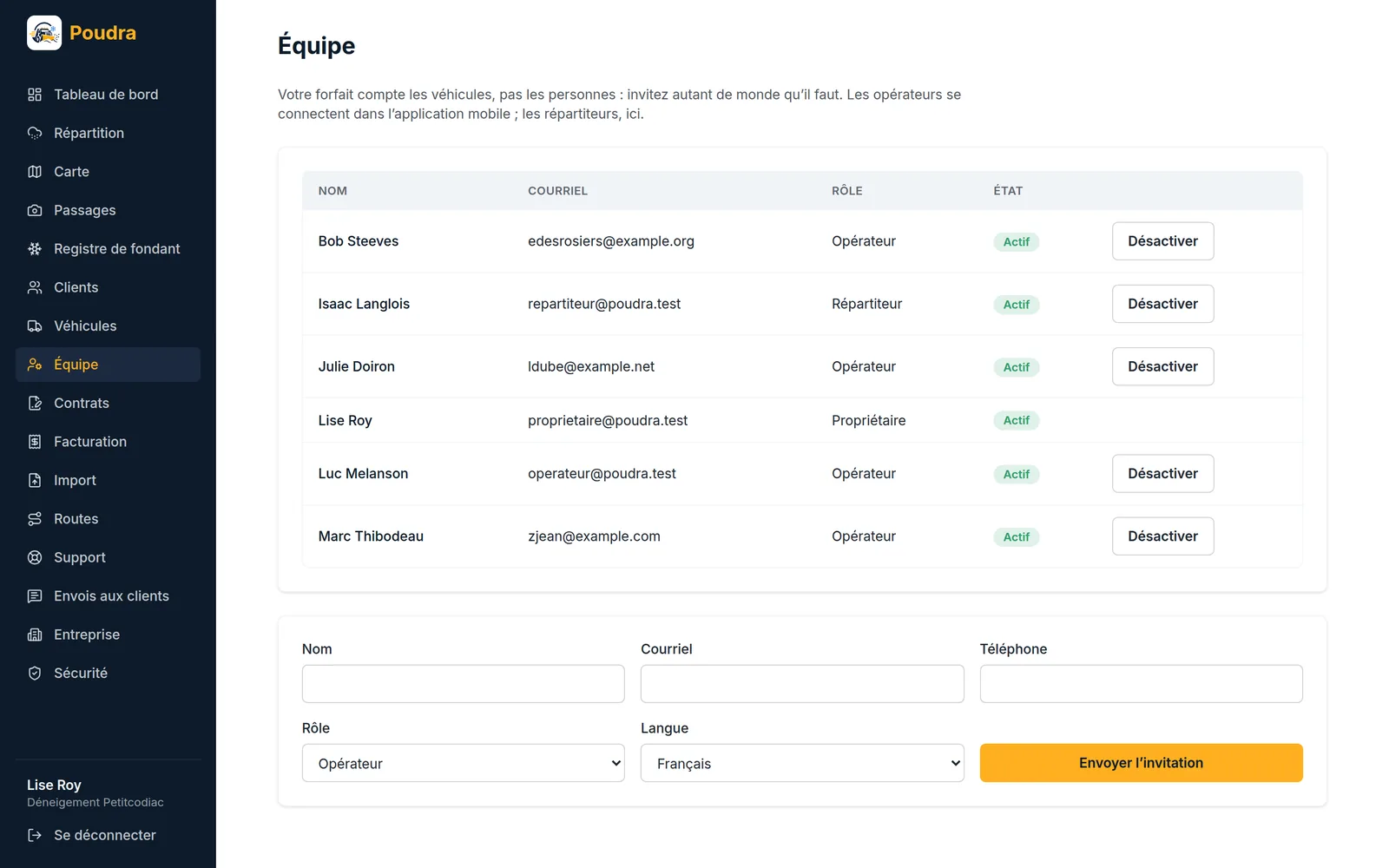Deactivate Julie Doiron
1389x868 pixels.
tap(1162, 366)
